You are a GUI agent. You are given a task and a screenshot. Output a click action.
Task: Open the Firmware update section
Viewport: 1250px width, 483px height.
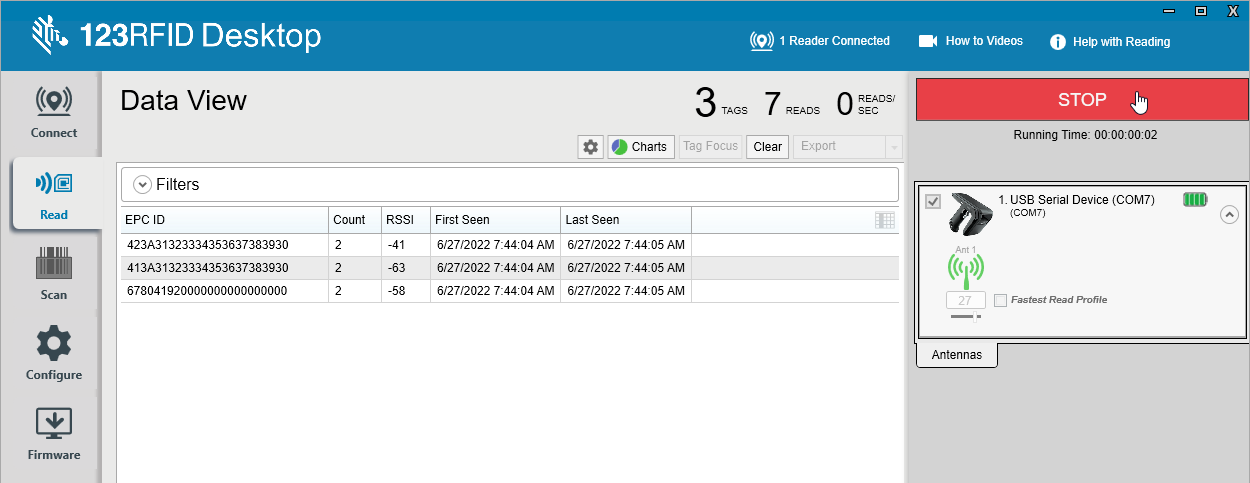53,432
